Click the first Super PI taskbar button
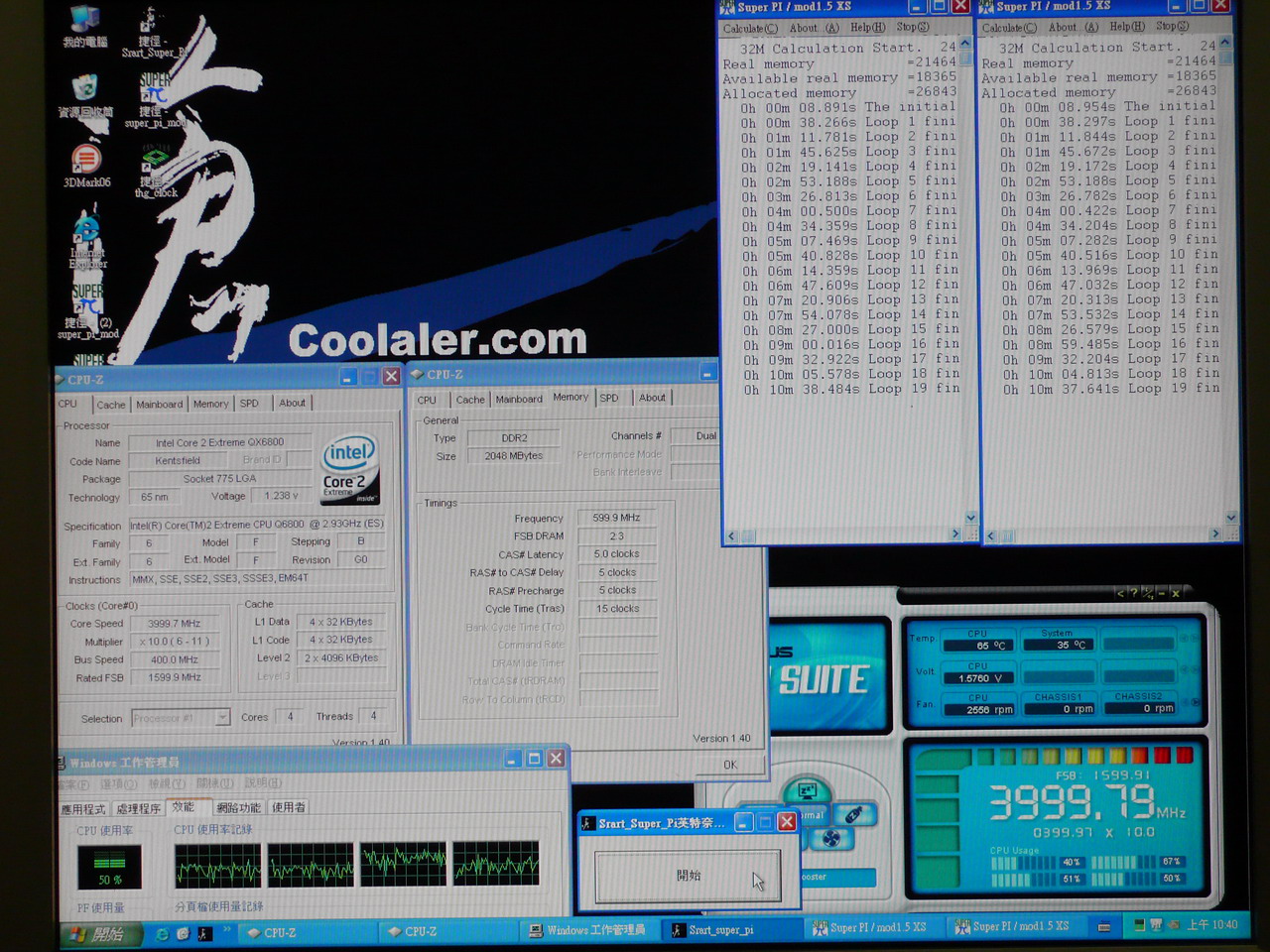This screenshot has width=1270, height=952. (x=872, y=928)
